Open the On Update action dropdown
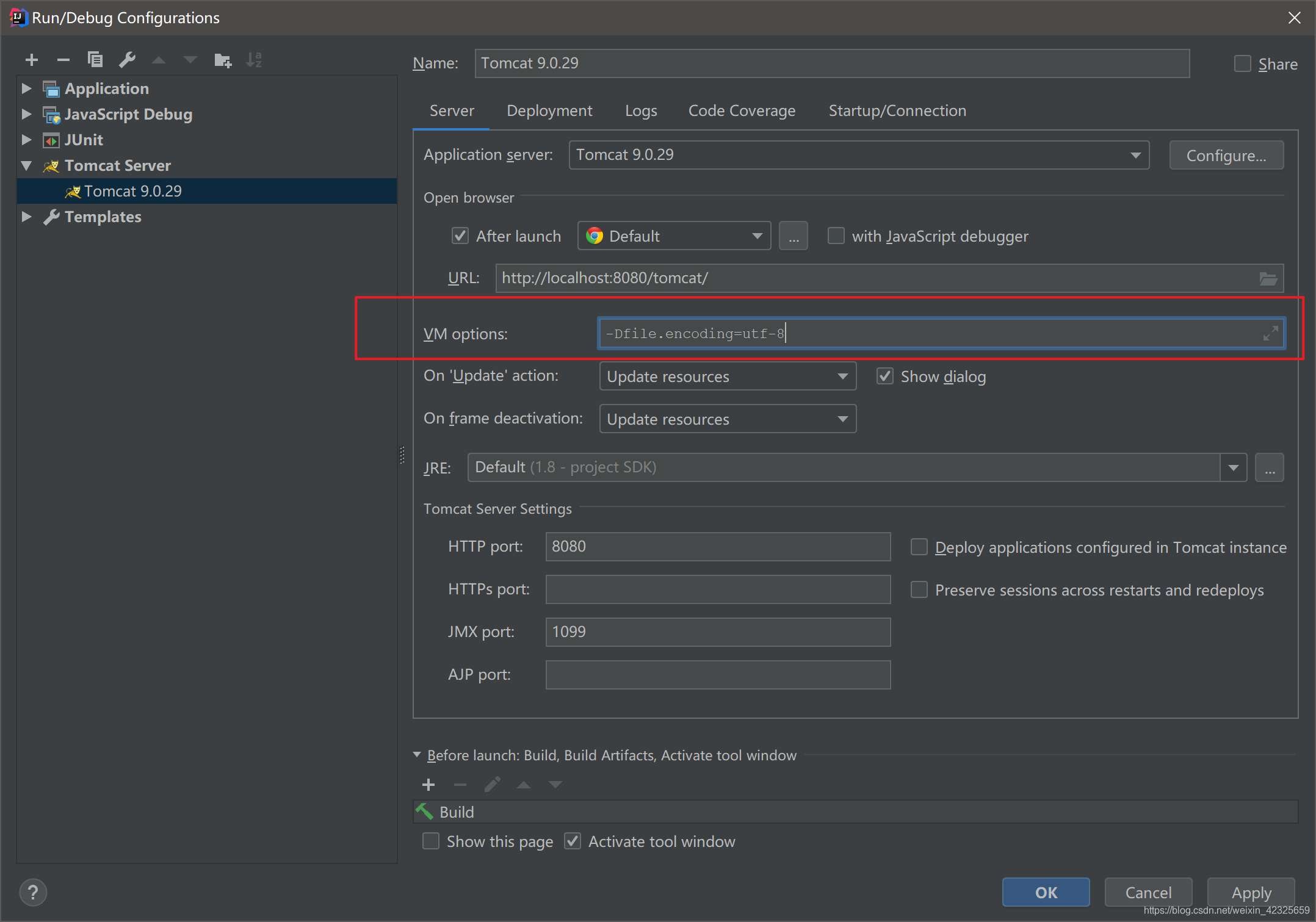The height and width of the screenshot is (922, 1316). 843,377
